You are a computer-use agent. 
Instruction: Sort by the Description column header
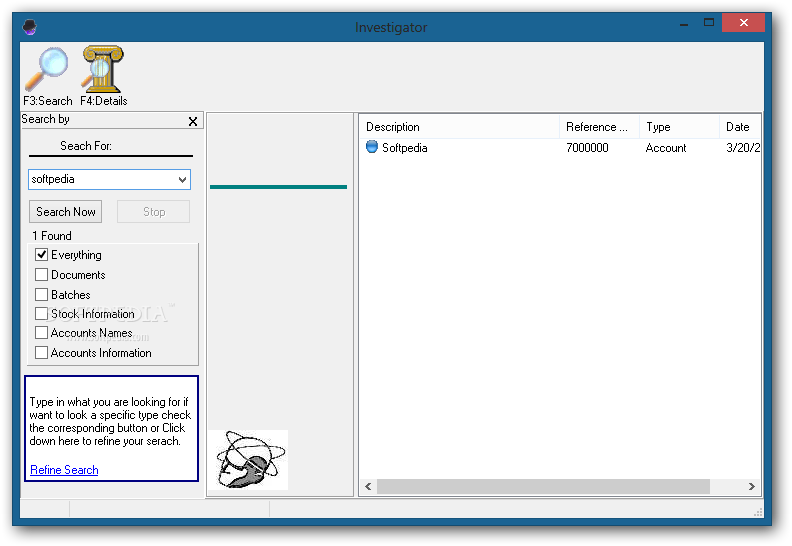[459, 127]
